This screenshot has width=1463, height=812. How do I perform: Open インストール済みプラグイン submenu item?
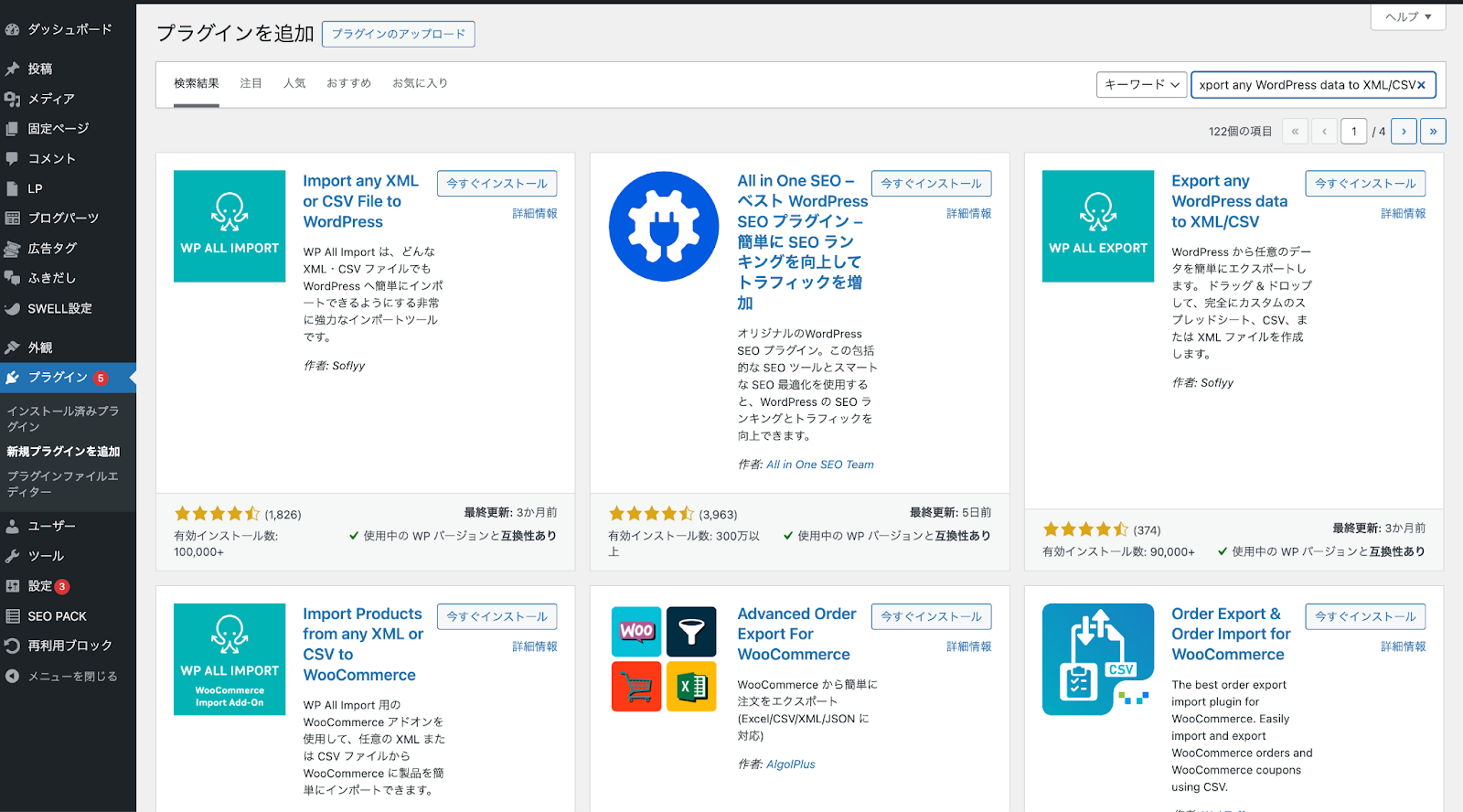pos(64,419)
